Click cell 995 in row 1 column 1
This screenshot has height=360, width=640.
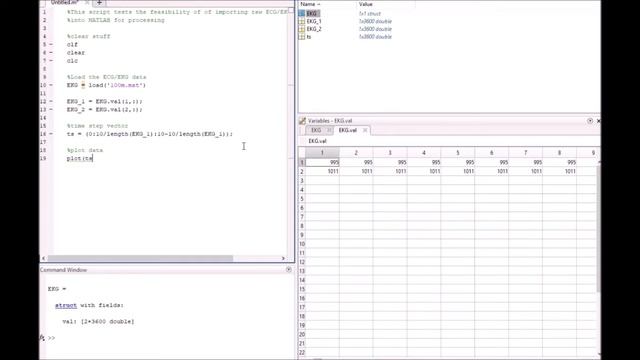[322, 162]
